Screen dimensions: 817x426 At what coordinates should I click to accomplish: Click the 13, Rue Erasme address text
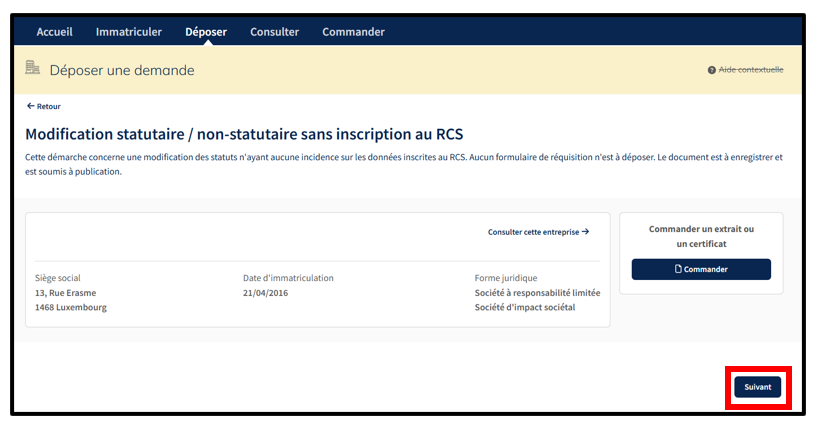coord(66,293)
